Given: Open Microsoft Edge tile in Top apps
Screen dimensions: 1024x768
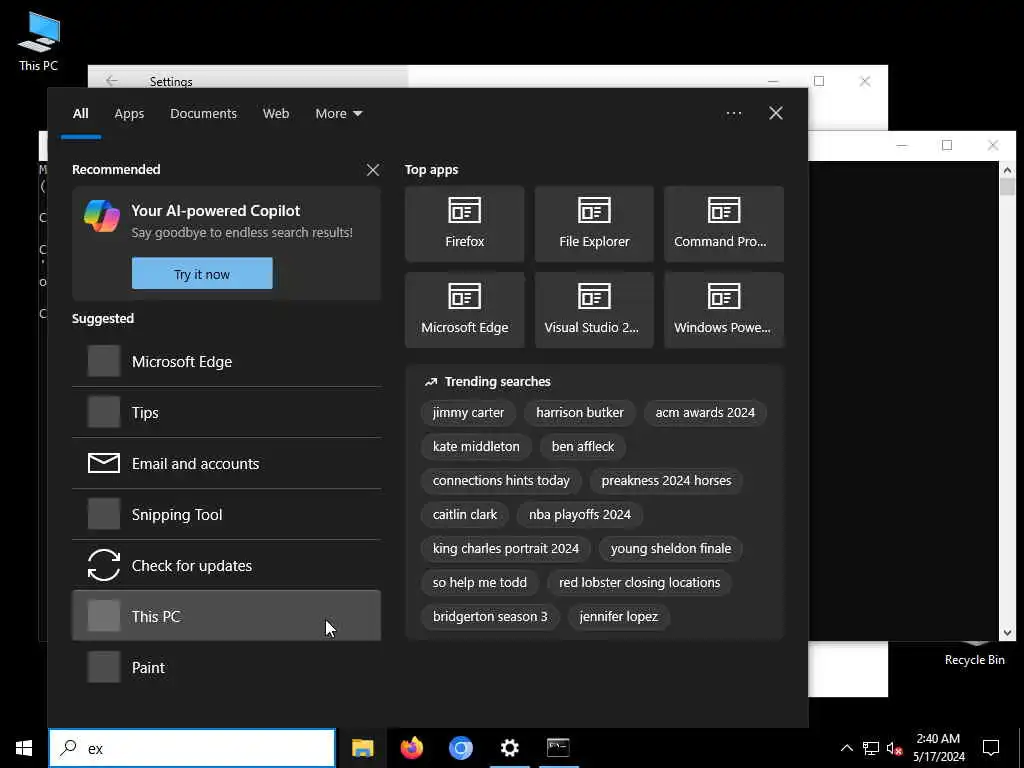Looking at the screenshot, I should tap(464, 310).
